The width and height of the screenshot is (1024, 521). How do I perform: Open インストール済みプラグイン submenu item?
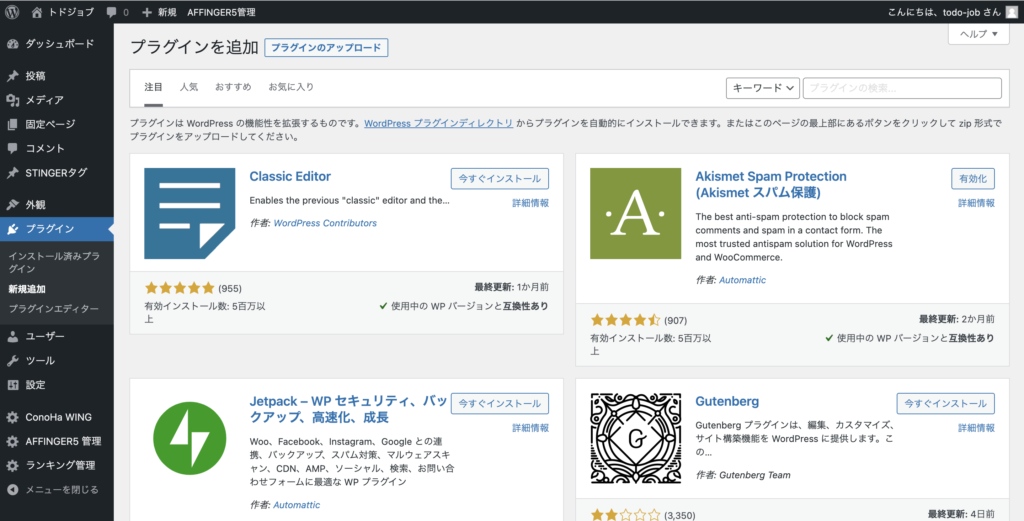54,262
